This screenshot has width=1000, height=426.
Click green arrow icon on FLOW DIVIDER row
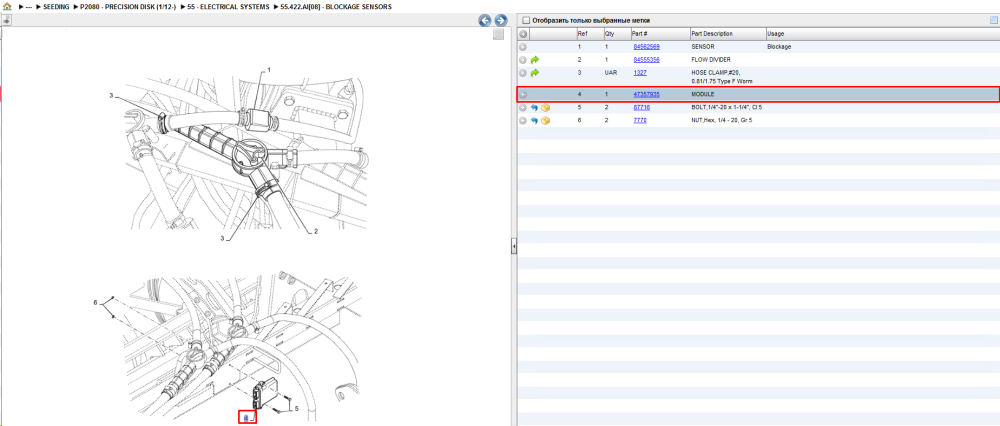(x=534, y=60)
